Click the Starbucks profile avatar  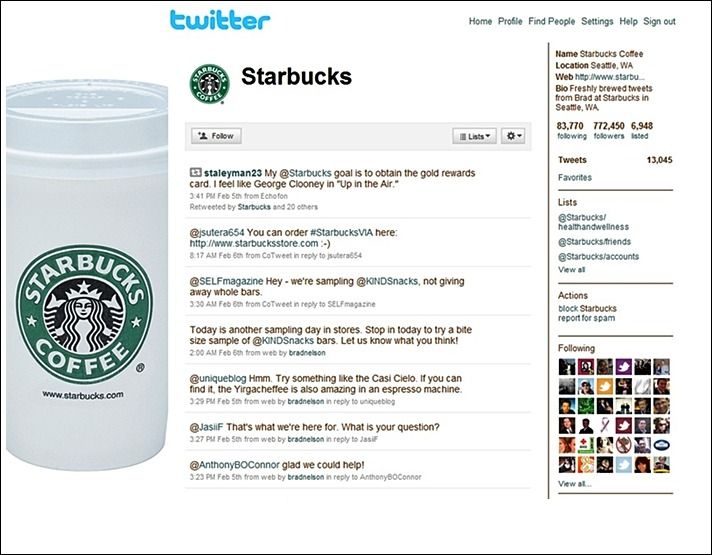point(209,84)
